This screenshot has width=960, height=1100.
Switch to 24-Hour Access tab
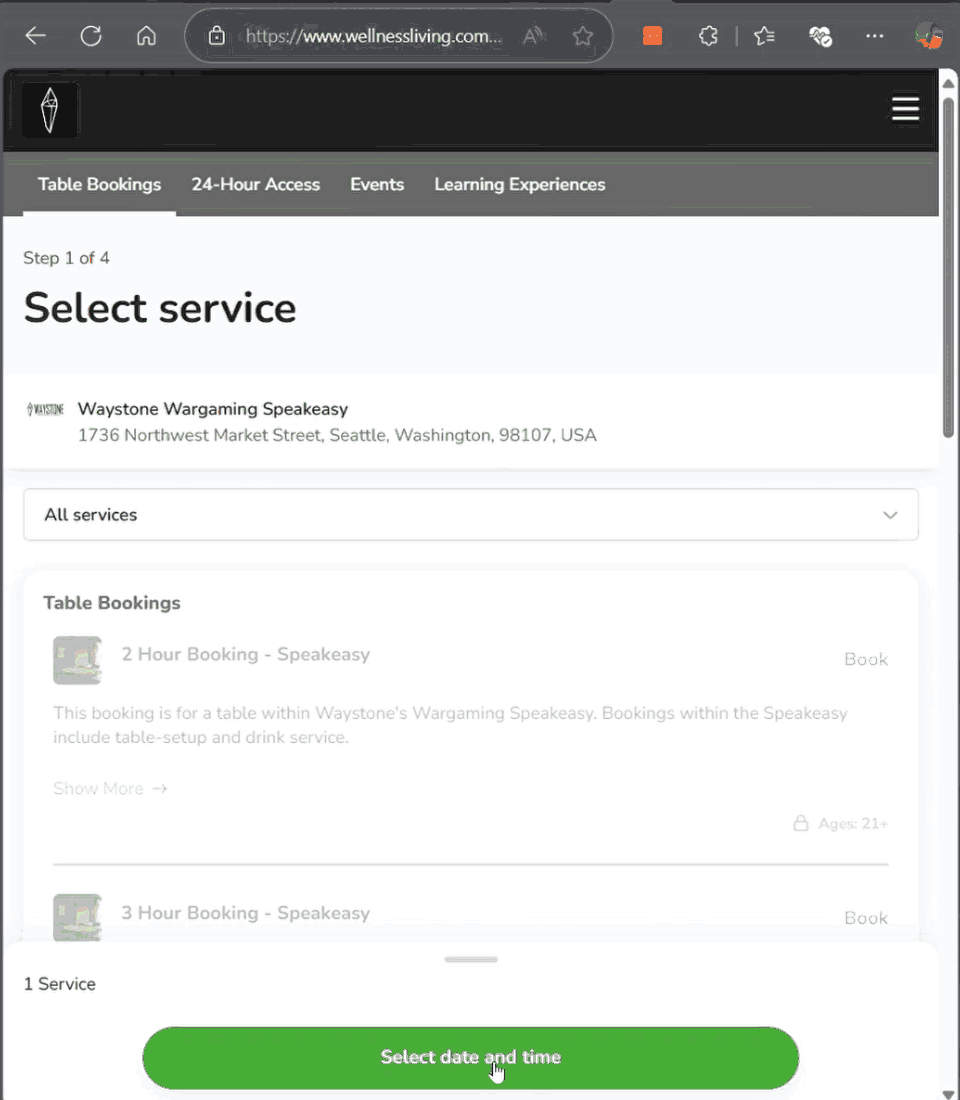tap(255, 185)
